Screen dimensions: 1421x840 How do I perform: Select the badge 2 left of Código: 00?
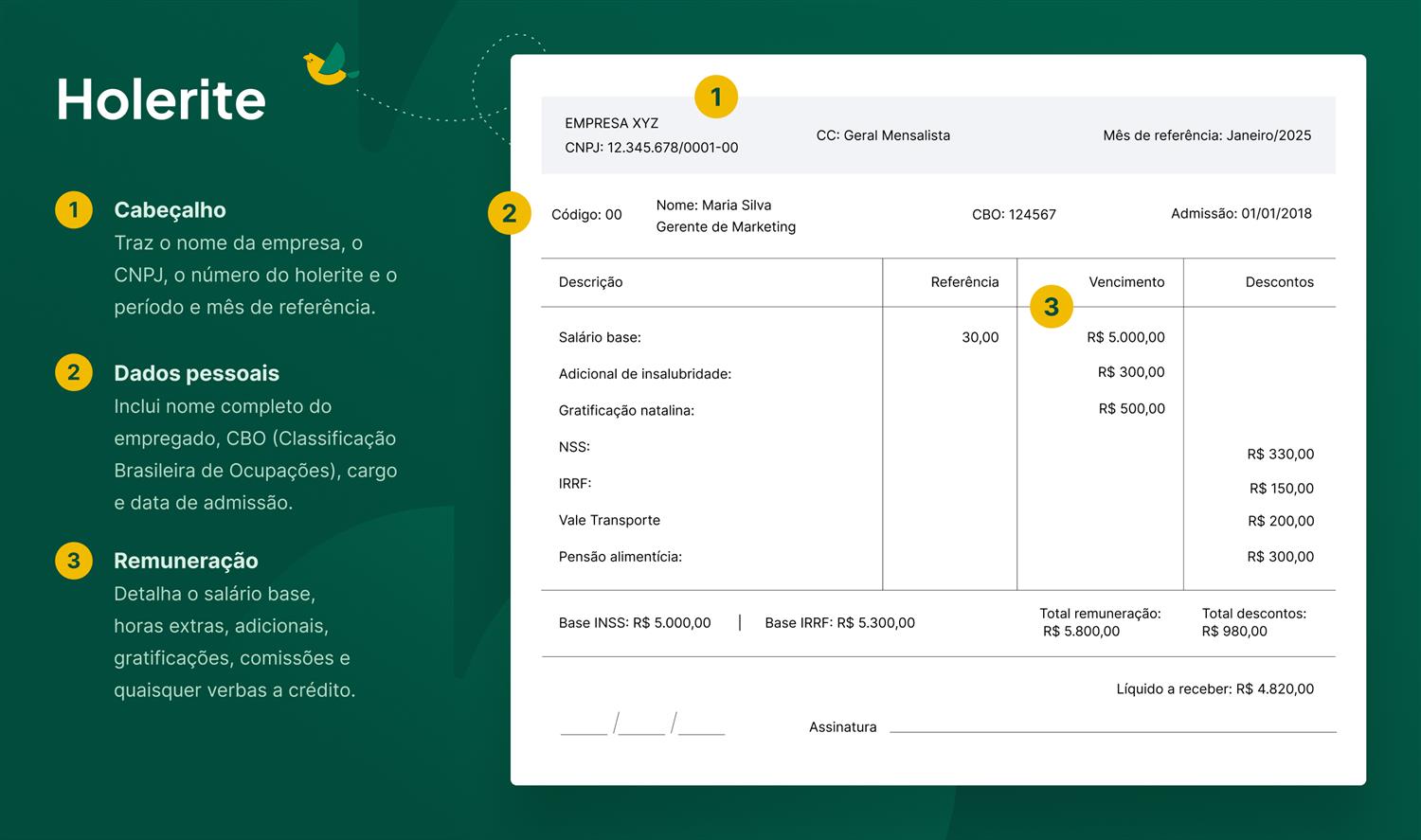509,213
